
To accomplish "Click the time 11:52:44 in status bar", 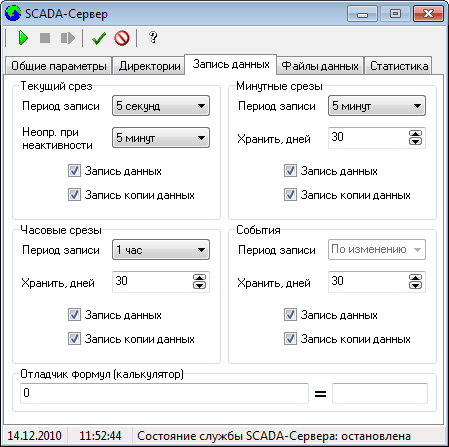I will click(100, 436).
